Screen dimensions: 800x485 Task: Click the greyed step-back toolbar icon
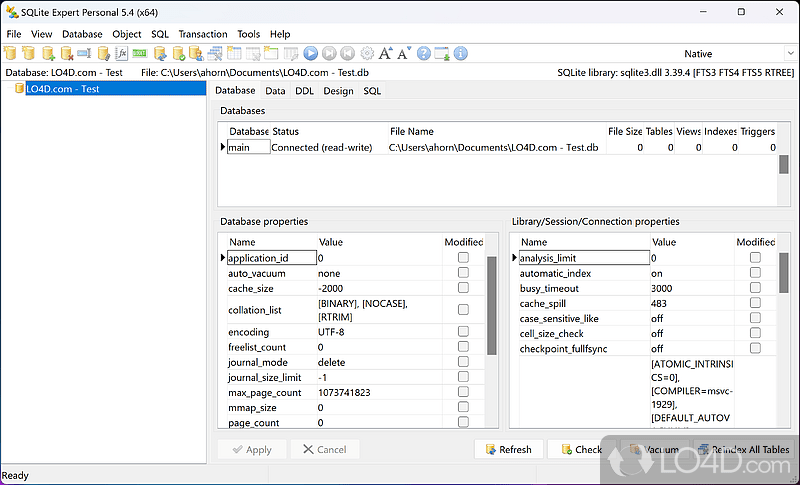(x=347, y=53)
